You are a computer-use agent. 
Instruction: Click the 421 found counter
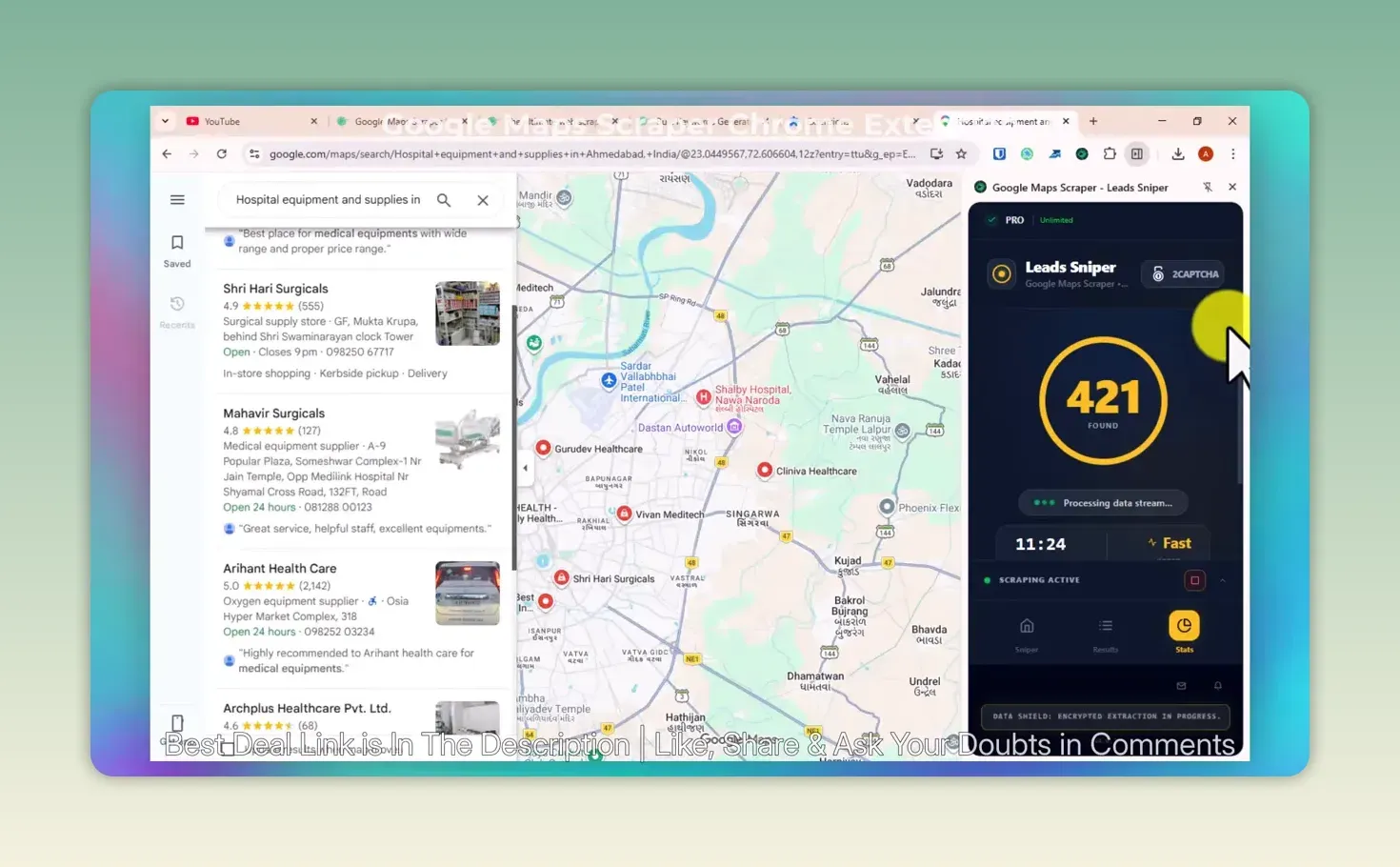[1103, 400]
